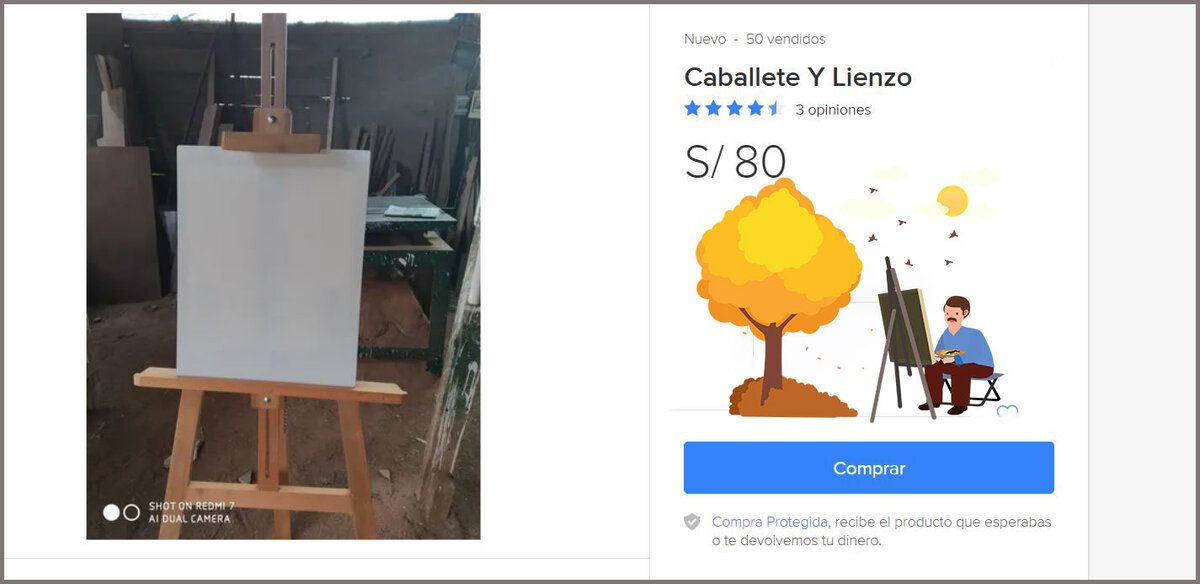Open the 3 opiniones reviews link
The image size is (1200, 584).
click(833, 110)
